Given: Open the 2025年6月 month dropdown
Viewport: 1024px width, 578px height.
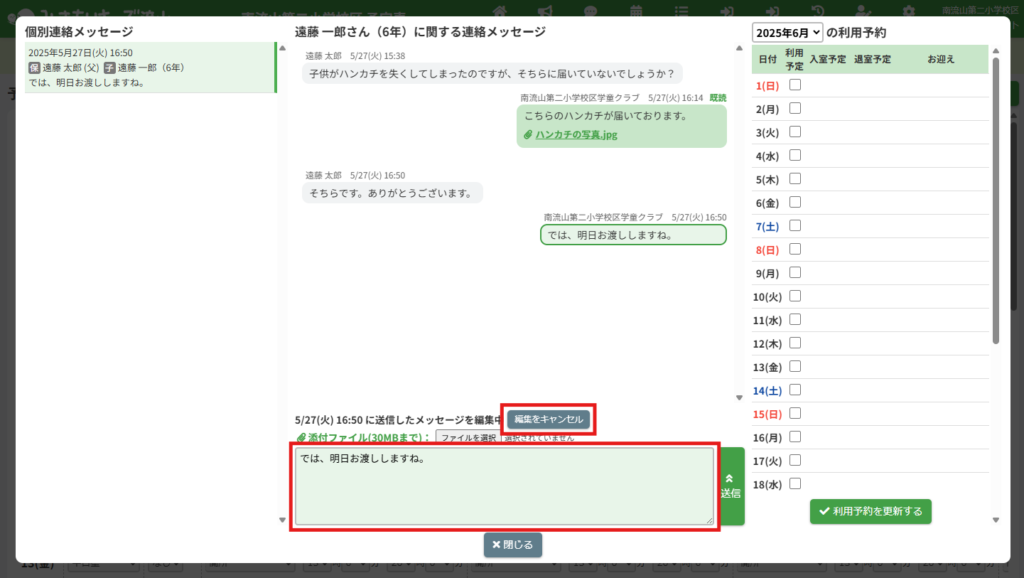Looking at the screenshot, I should [x=788, y=33].
